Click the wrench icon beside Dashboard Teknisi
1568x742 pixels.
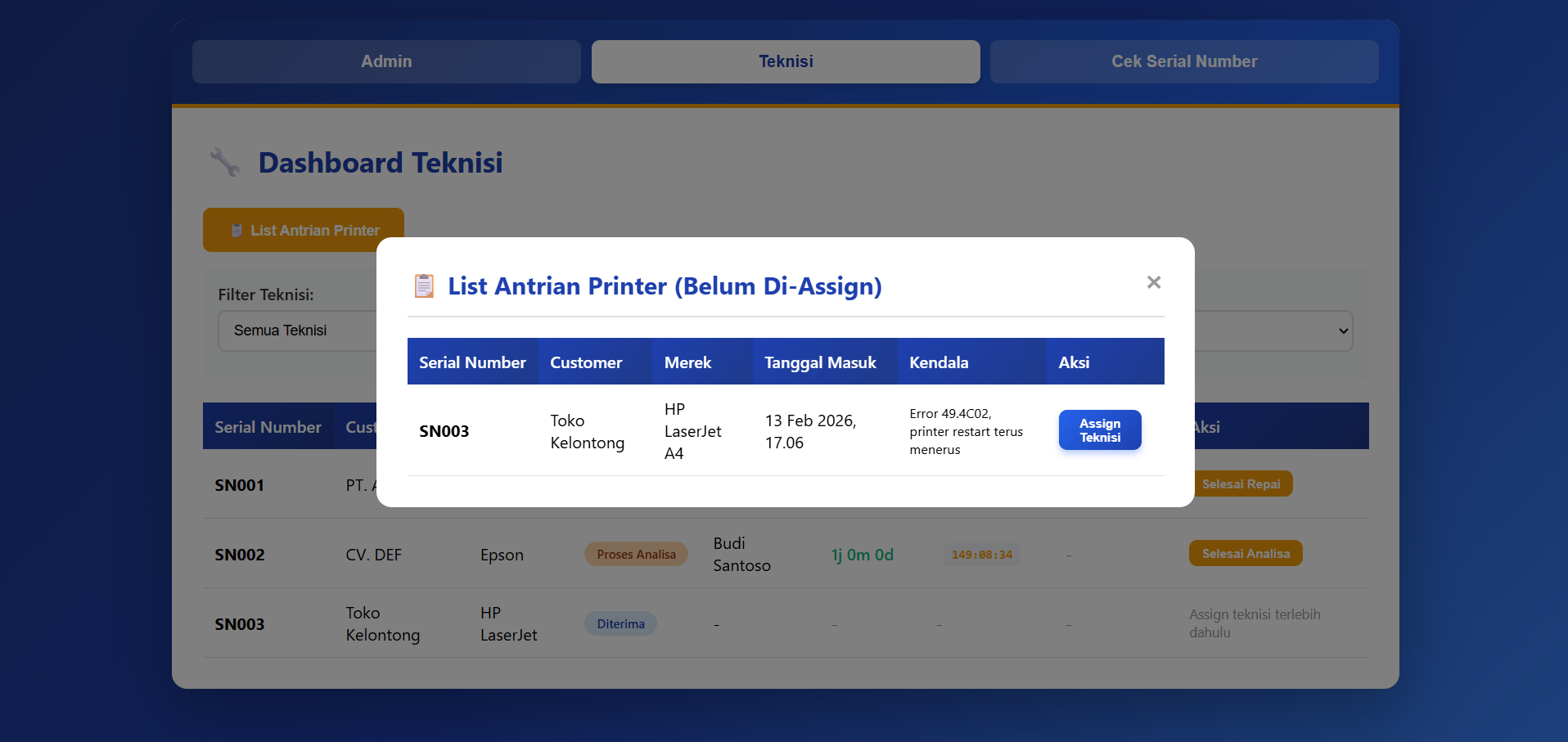(x=225, y=162)
